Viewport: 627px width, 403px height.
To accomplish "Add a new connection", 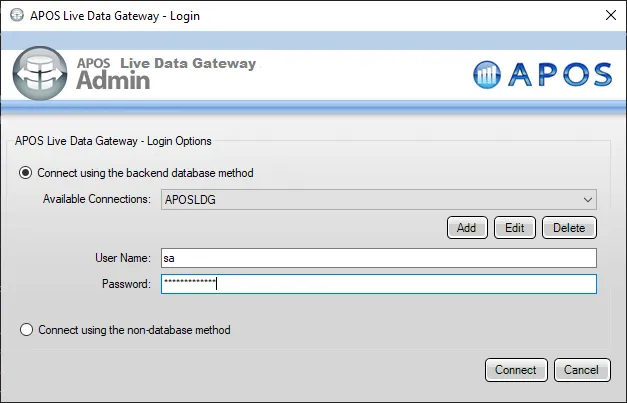I will pos(466,227).
